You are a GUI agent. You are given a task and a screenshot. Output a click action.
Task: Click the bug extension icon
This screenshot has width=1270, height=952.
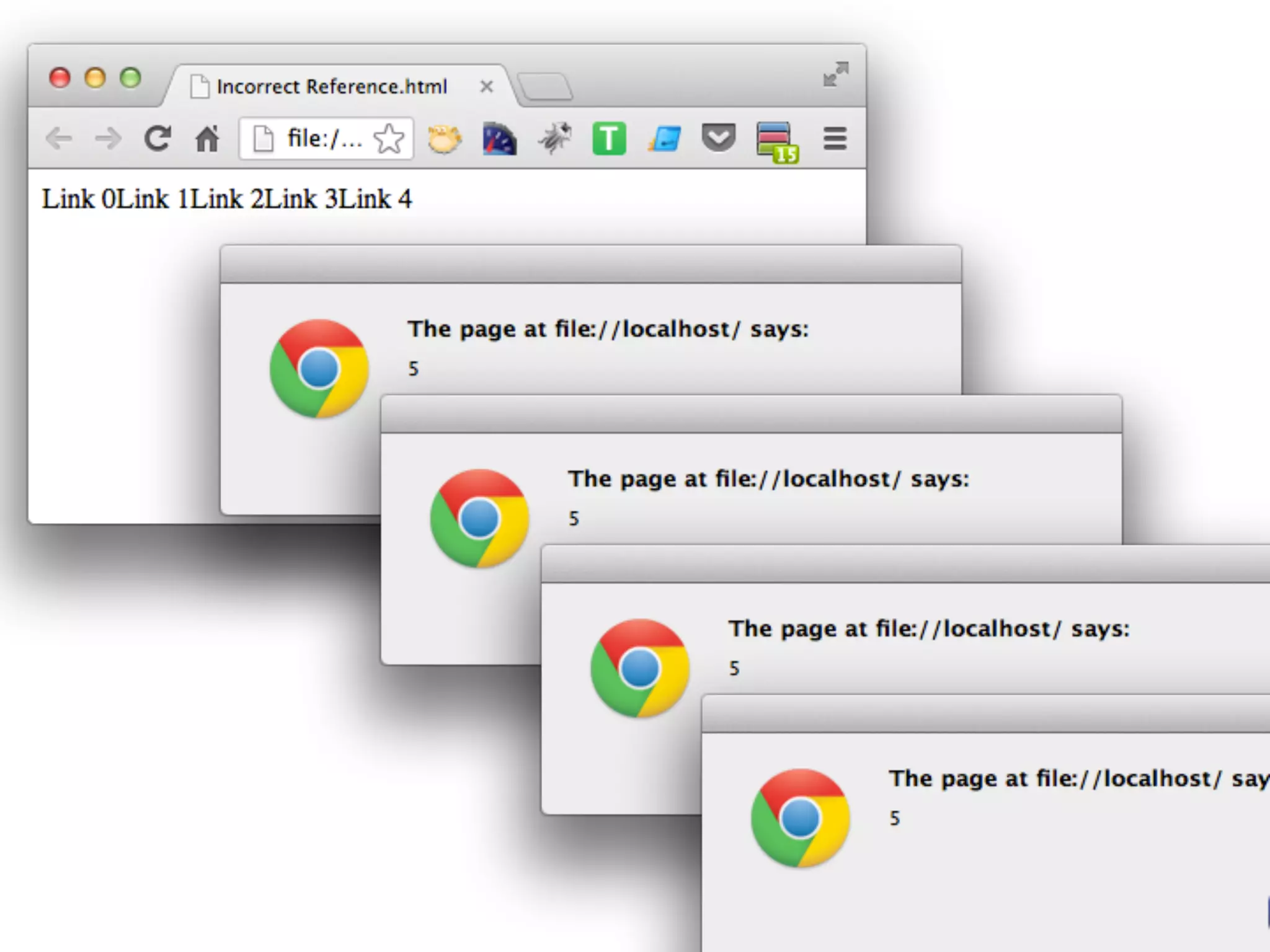(x=554, y=138)
